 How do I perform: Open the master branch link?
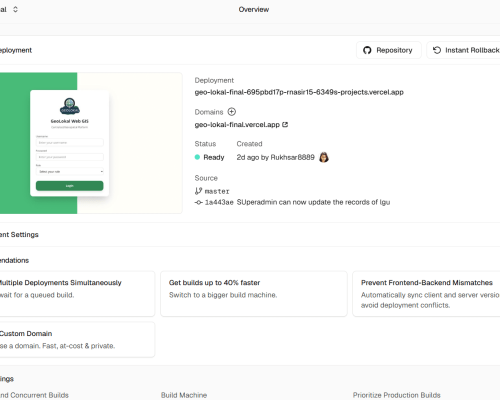pos(217,191)
